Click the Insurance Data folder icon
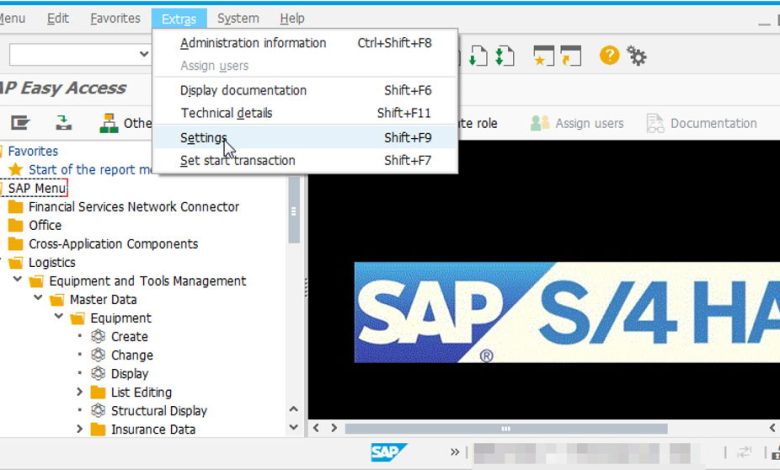The height and width of the screenshot is (470, 780). click(x=98, y=429)
